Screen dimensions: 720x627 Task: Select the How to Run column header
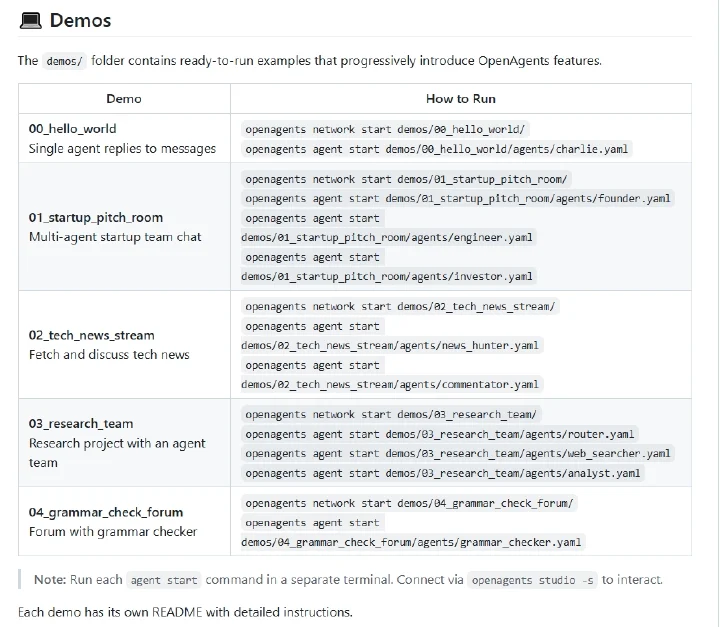click(461, 99)
